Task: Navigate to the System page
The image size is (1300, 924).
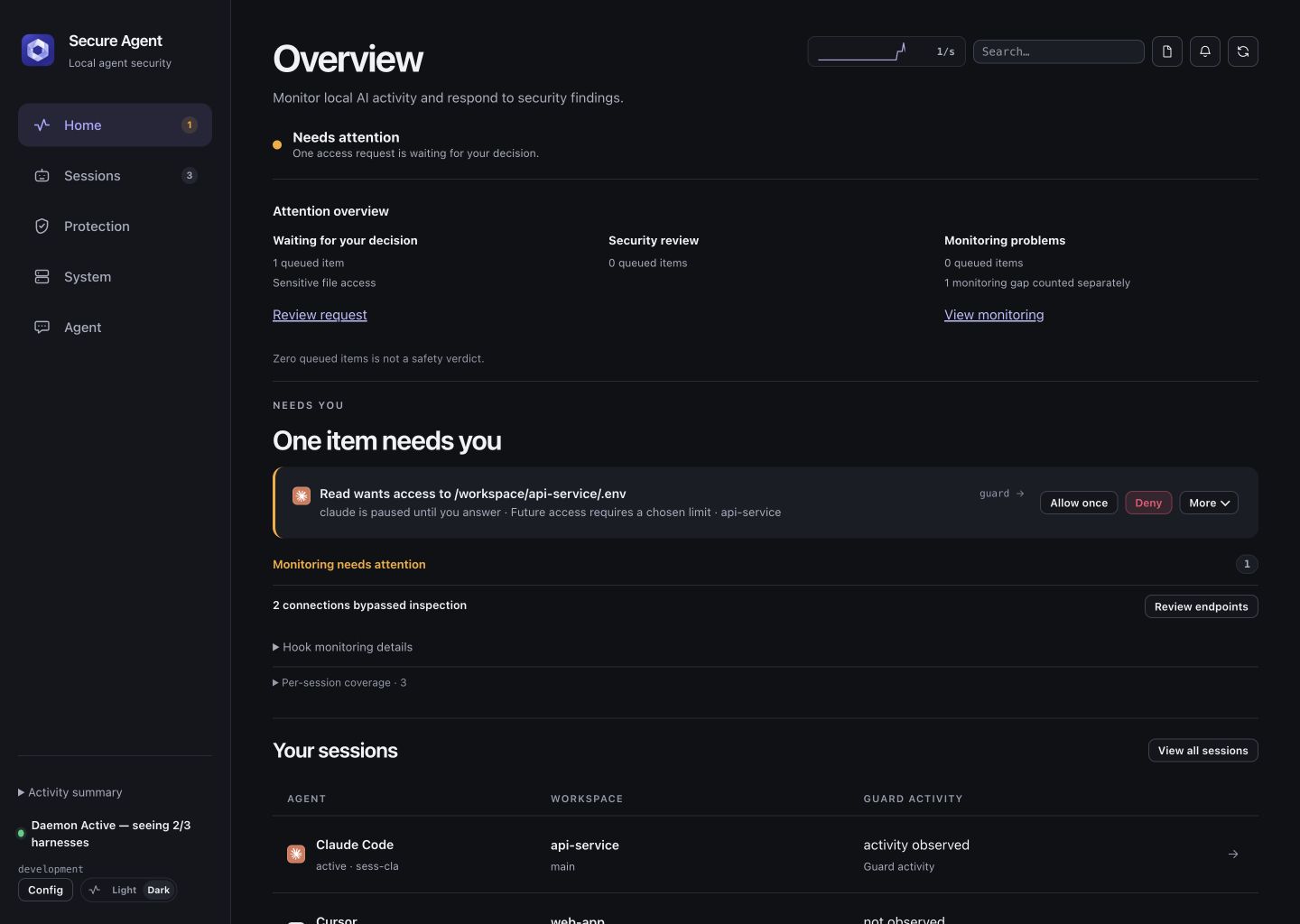Action: (115, 277)
